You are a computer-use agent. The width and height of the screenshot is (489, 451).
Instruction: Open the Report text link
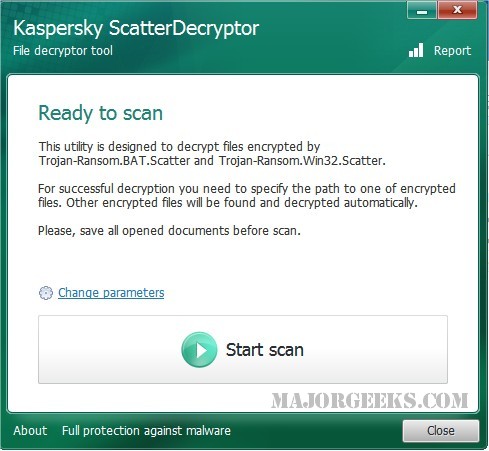pyautogui.click(x=452, y=51)
